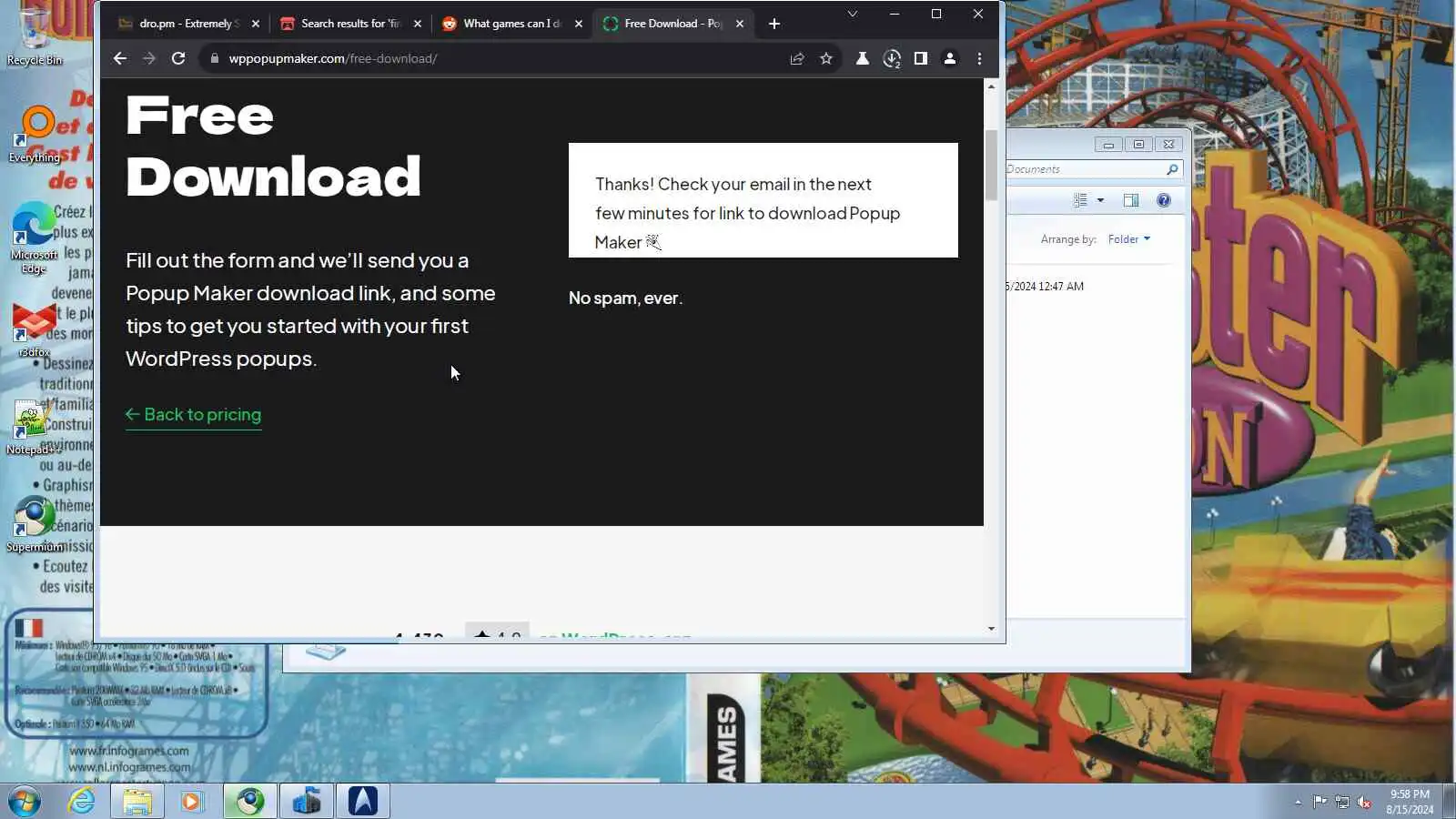This screenshot has height=819, width=1456.
Task: Open Explorer help with the question mark
Action: click(1164, 200)
